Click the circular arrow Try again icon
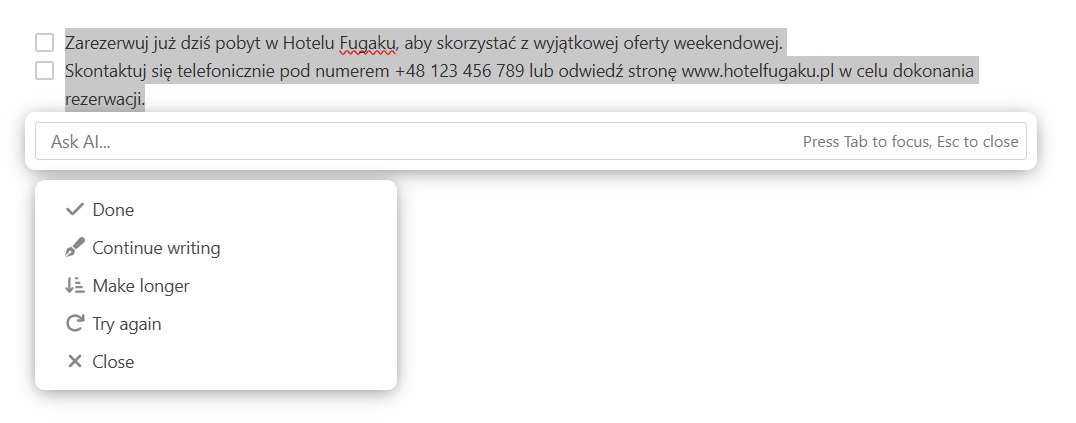The height and width of the screenshot is (423, 1076). coord(74,323)
